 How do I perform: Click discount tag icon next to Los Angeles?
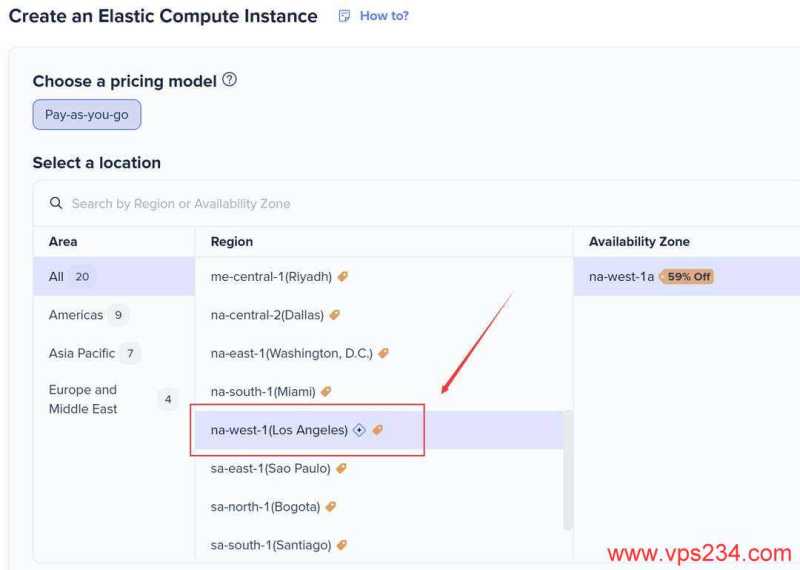tap(377, 430)
